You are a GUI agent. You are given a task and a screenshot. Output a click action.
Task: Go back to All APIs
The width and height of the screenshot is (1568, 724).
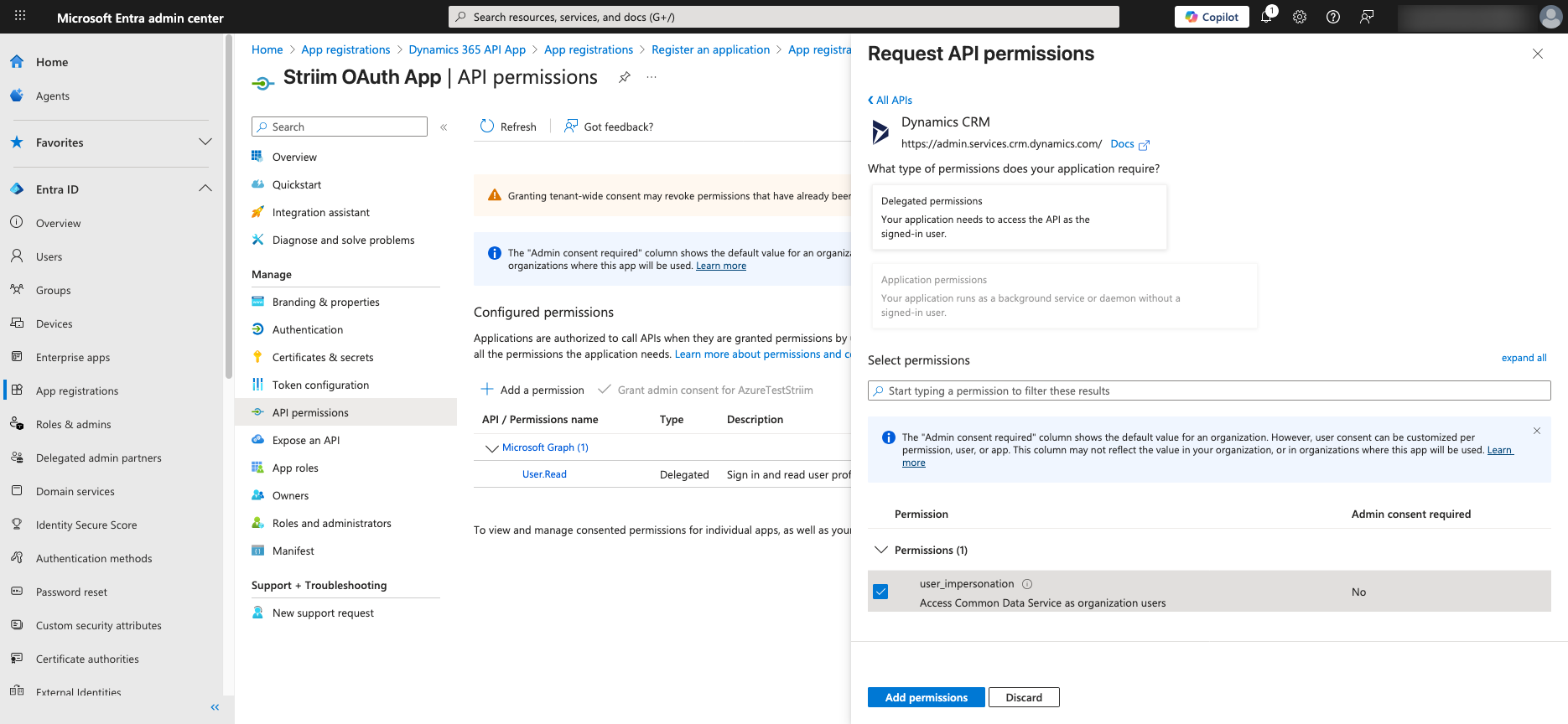[890, 100]
